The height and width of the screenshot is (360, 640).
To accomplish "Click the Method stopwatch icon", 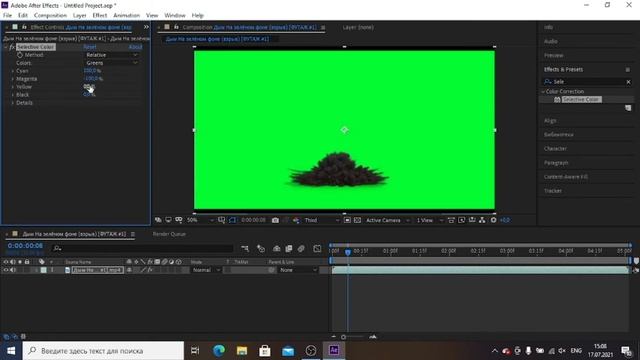I will 20,55.
